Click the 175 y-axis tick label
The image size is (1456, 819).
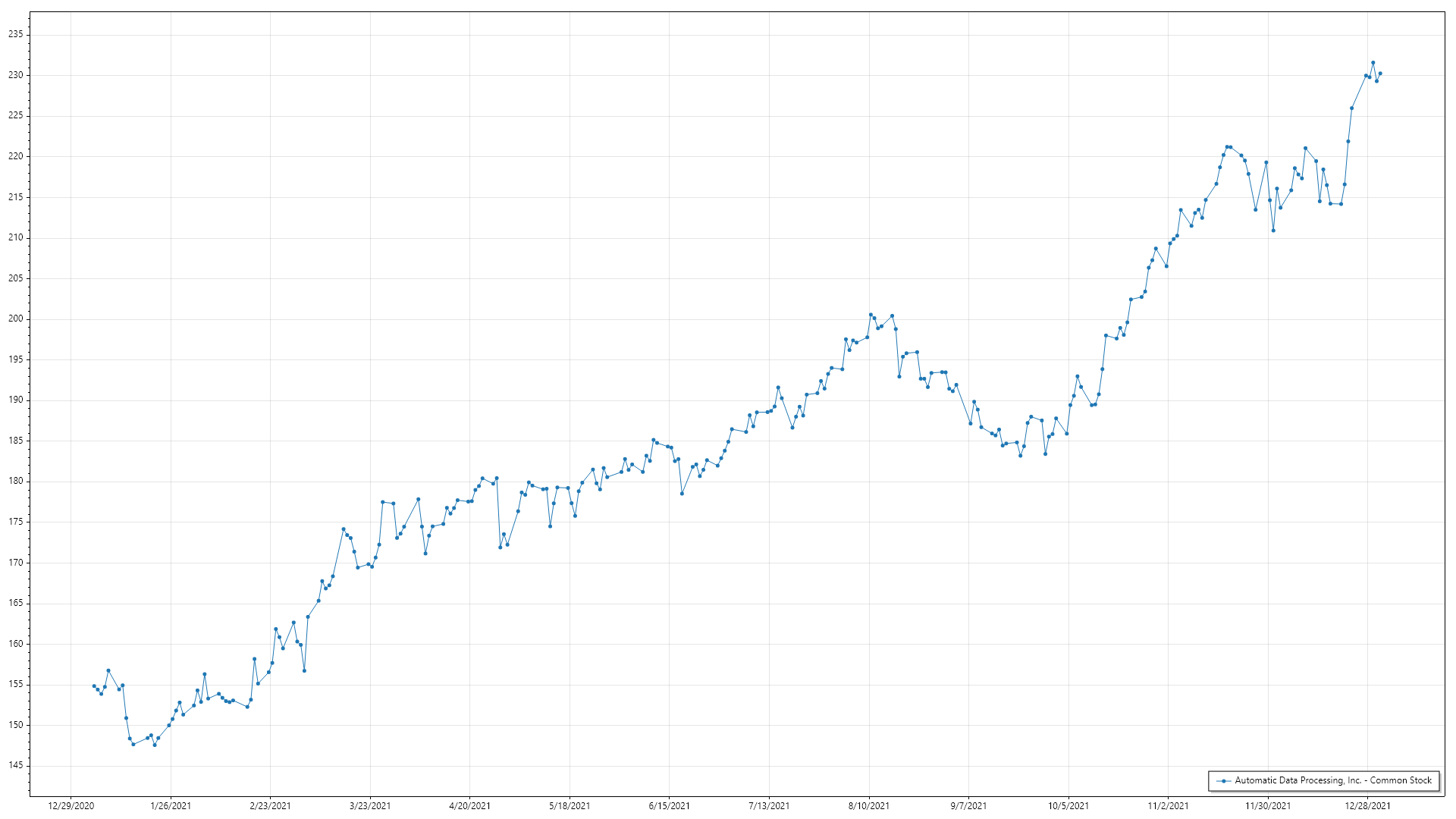16,522
